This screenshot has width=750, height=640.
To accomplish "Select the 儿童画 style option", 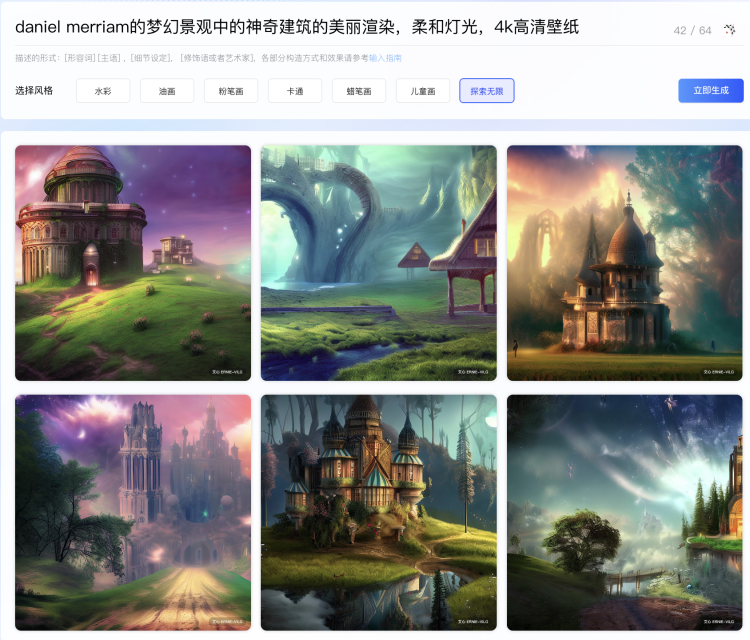I will [x=423, y=91].
